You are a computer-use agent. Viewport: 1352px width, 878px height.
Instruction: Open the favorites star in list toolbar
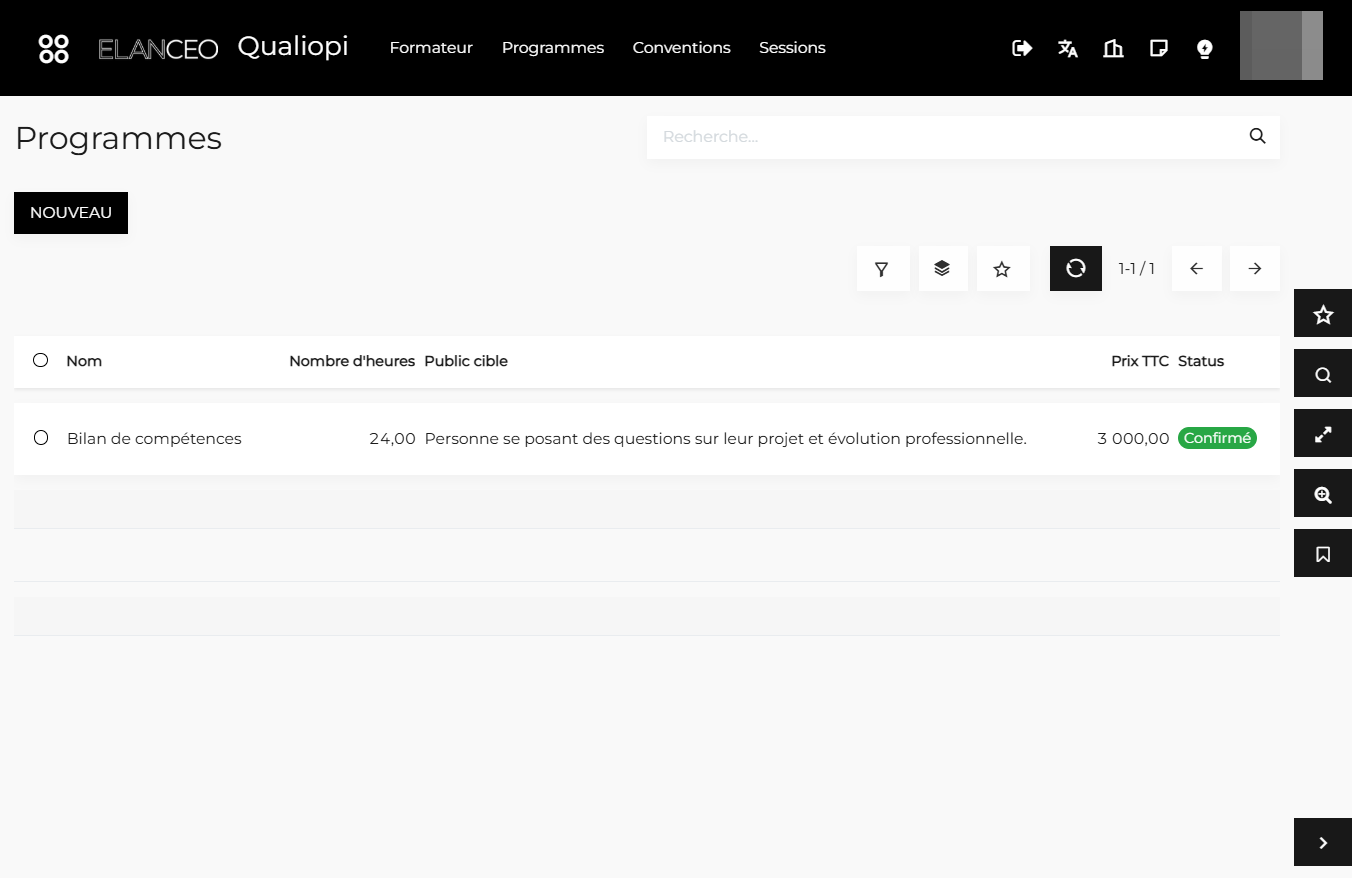click(1003, 269)
